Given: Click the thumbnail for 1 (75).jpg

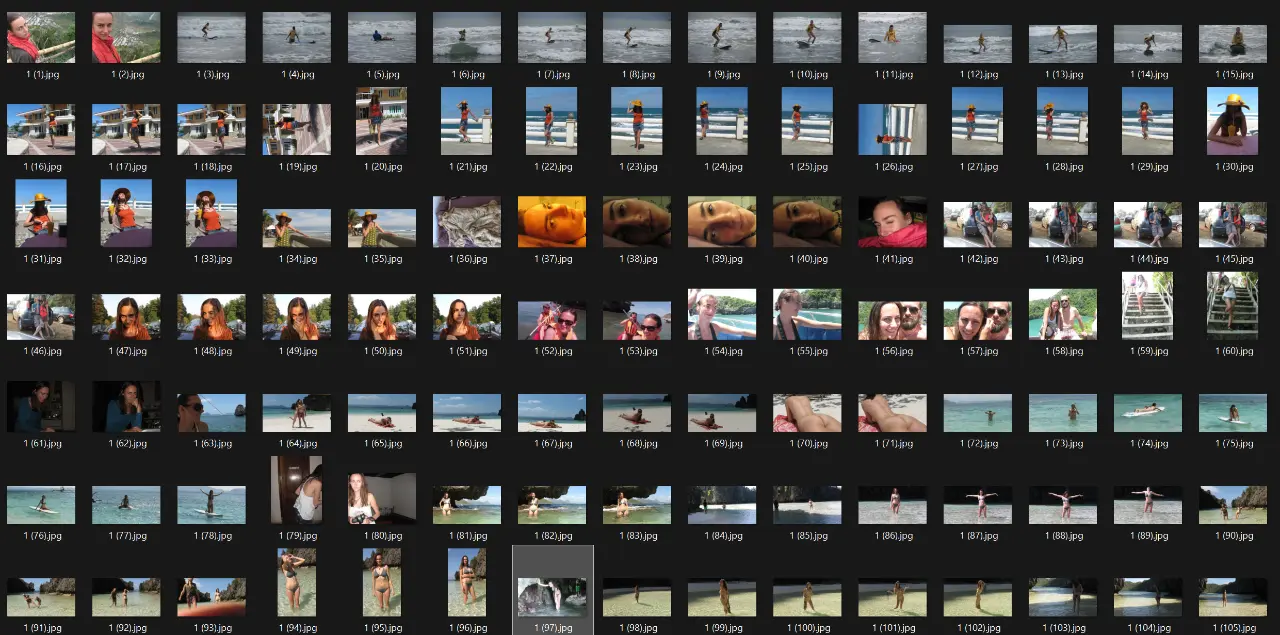Looking at the screenshot, I should point(1232,413).
